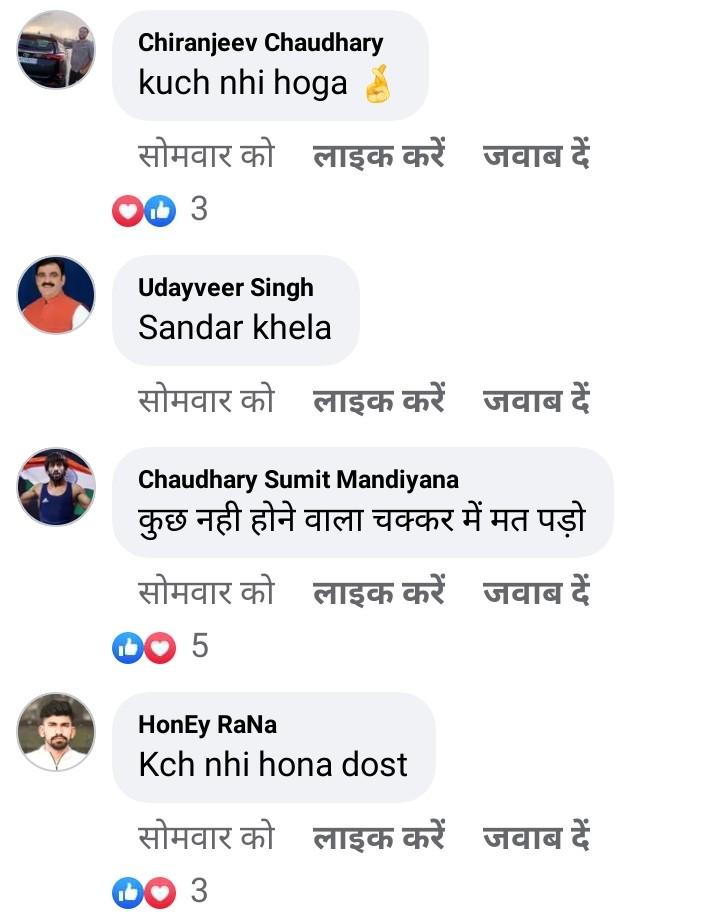The height and width of the screenshot is (916, 720).
Task: Reply to Chaudhary Sumit Mandiyana's comment
Action: 537,593
